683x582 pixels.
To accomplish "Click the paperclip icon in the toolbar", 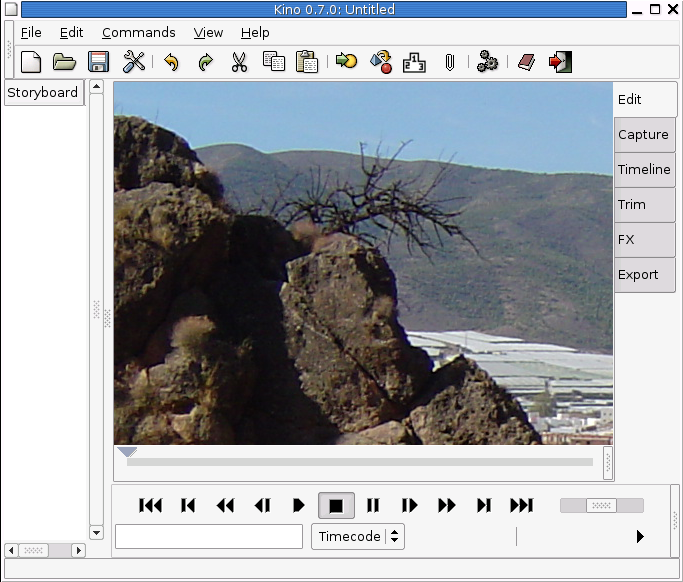I will pyautogui.click(x=450, y=63).
